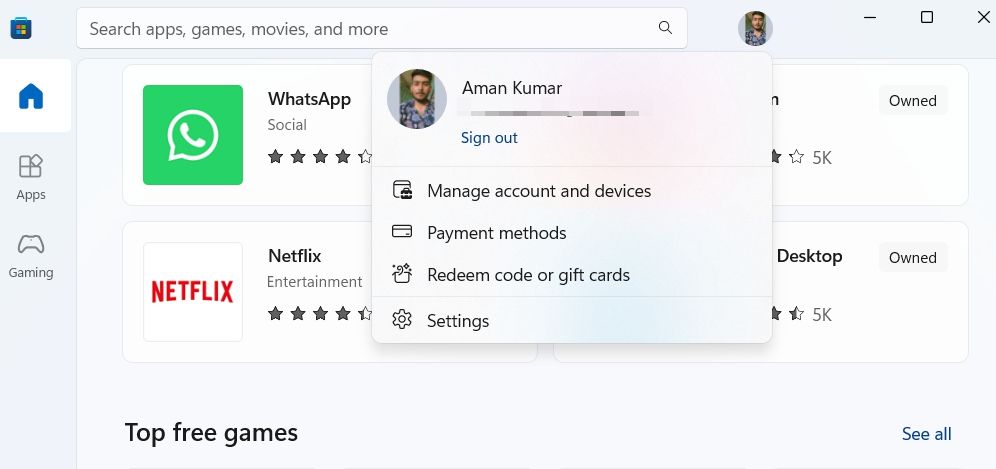Select Payment methods menu entry
The height and width of the screenshot is (469, 996).
[572, 233]
